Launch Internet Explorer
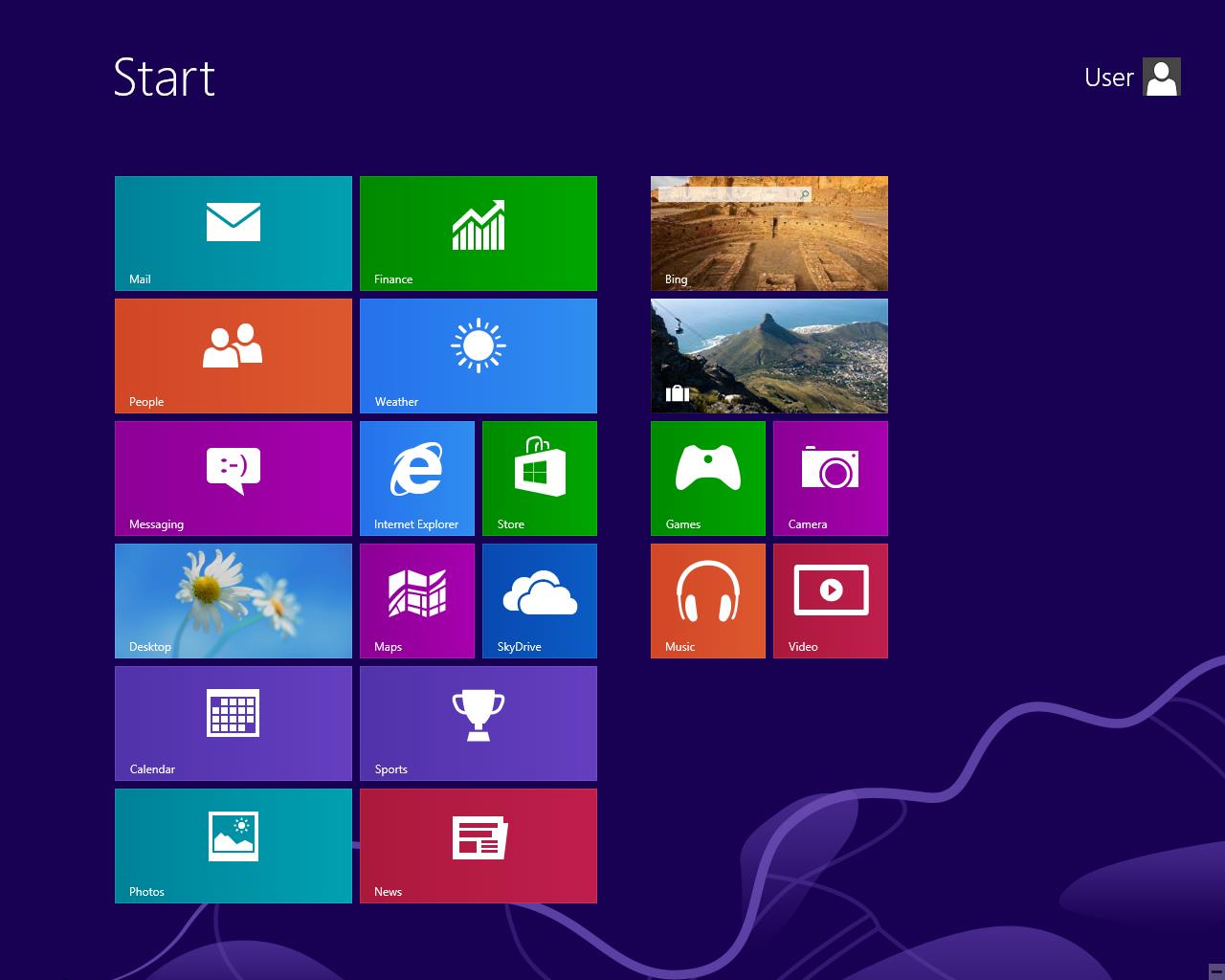Viewport: 1225px width, 980px height. (x=417, y=479)
